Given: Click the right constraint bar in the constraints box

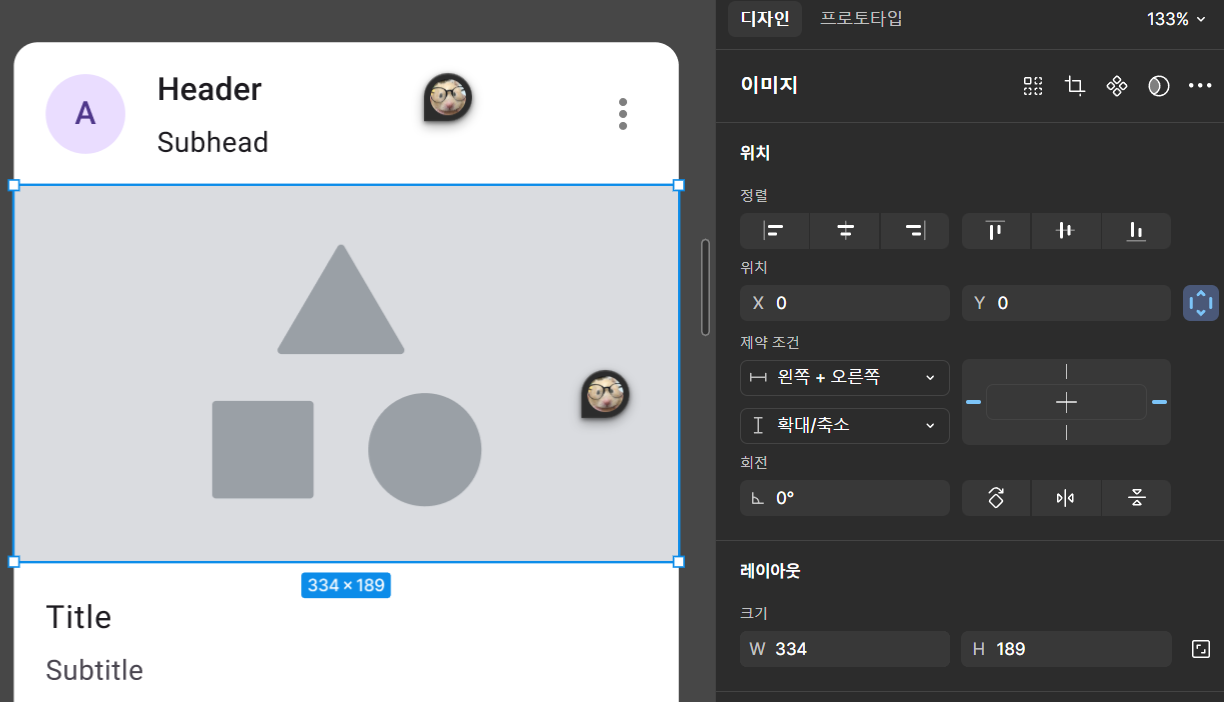Looking at the screenshot, I should pyautogui.click(x=1159, y=402).
